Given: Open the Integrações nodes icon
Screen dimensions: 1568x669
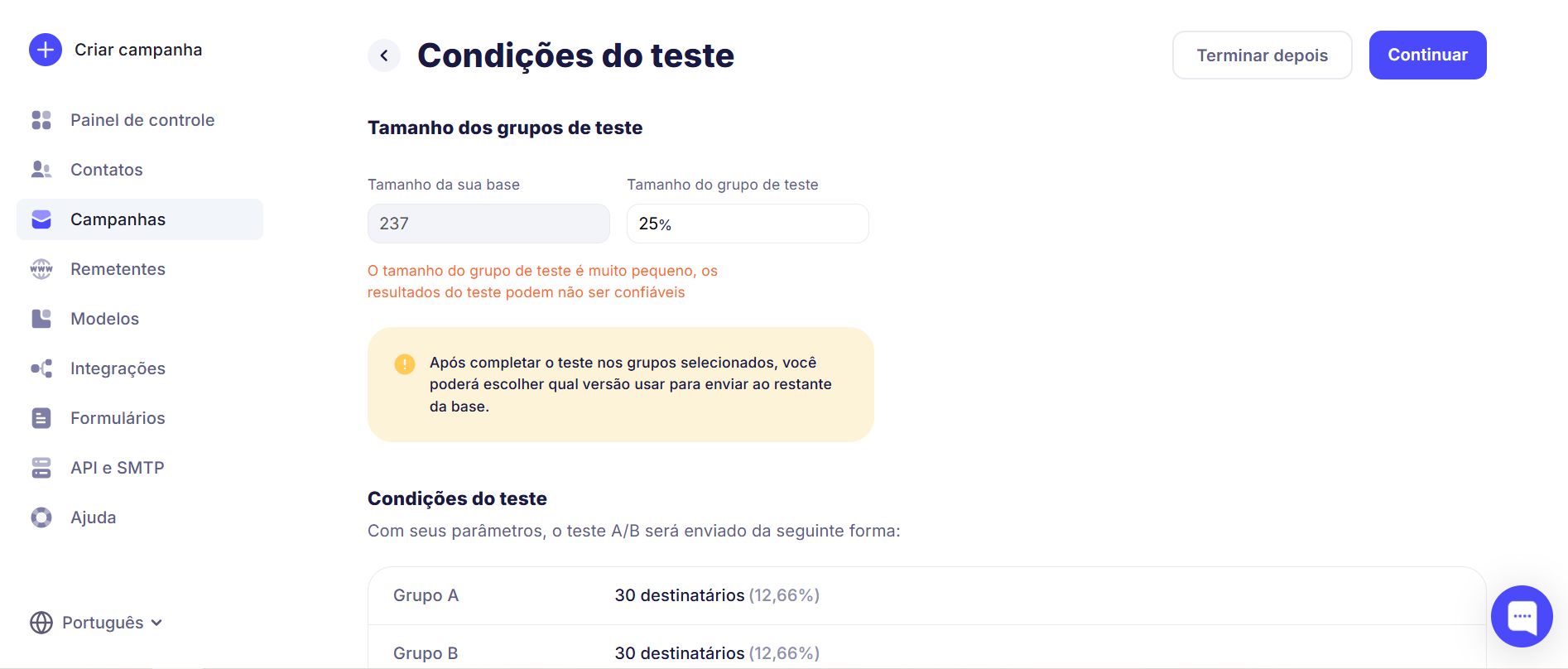Looking at the screenshot, I should click(x=41, y=368).
